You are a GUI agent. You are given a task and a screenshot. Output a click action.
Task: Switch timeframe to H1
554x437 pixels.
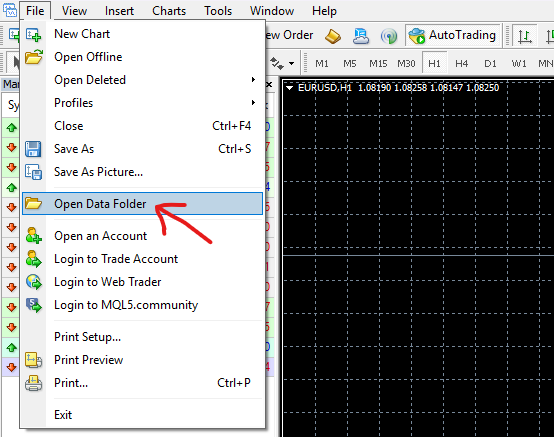pyautogui.click(x=434, y=64)
